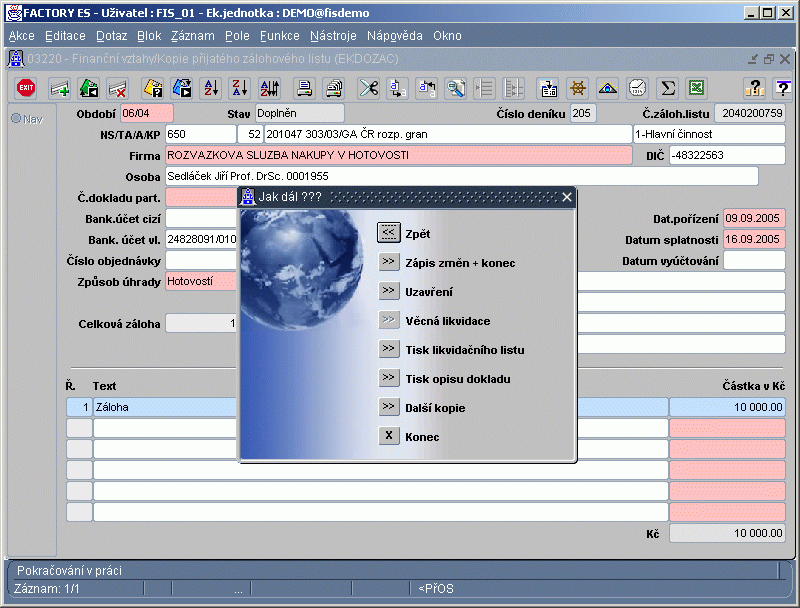Click the Zpět back button
The image size is (800, 608).
(x=389, y=233)
